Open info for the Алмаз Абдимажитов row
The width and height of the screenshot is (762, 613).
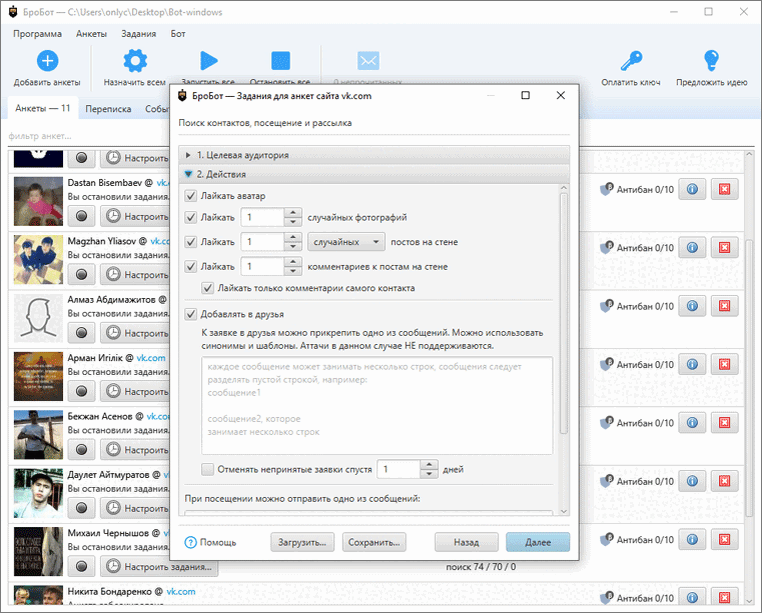(x=692, y=306)
